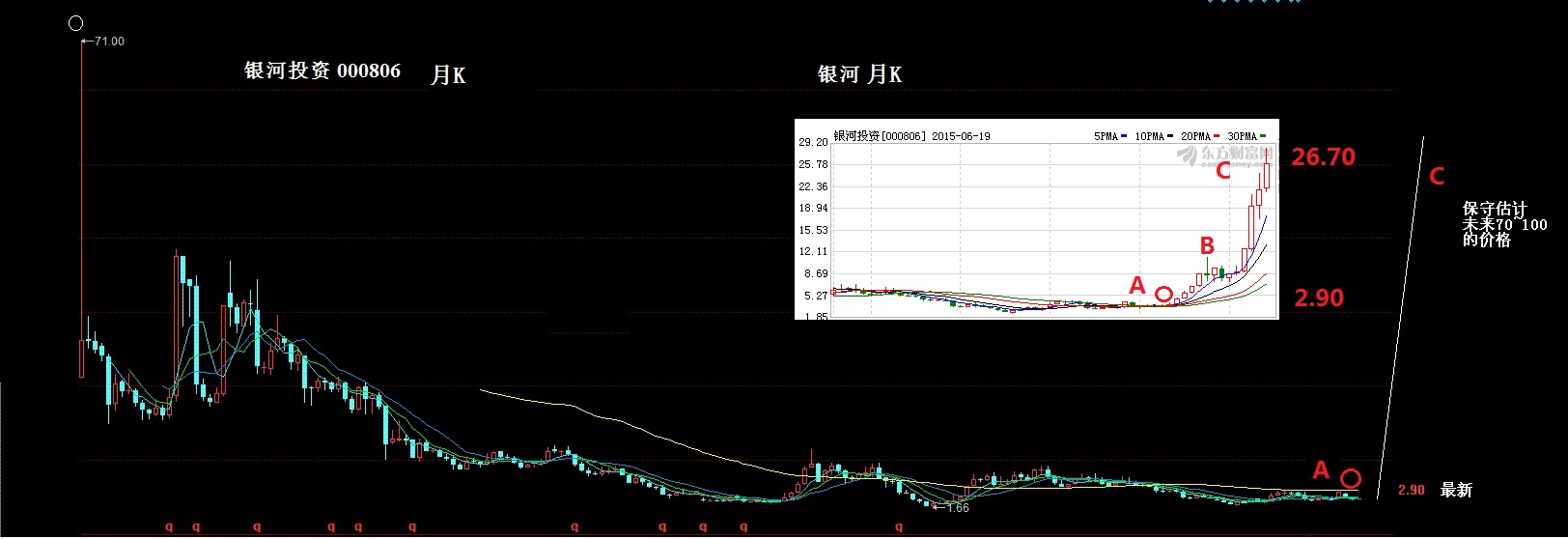Click the 25.78 y-axis value in inset chart
The height and width of the screenshot is (539, 1568).
(813, 165)
